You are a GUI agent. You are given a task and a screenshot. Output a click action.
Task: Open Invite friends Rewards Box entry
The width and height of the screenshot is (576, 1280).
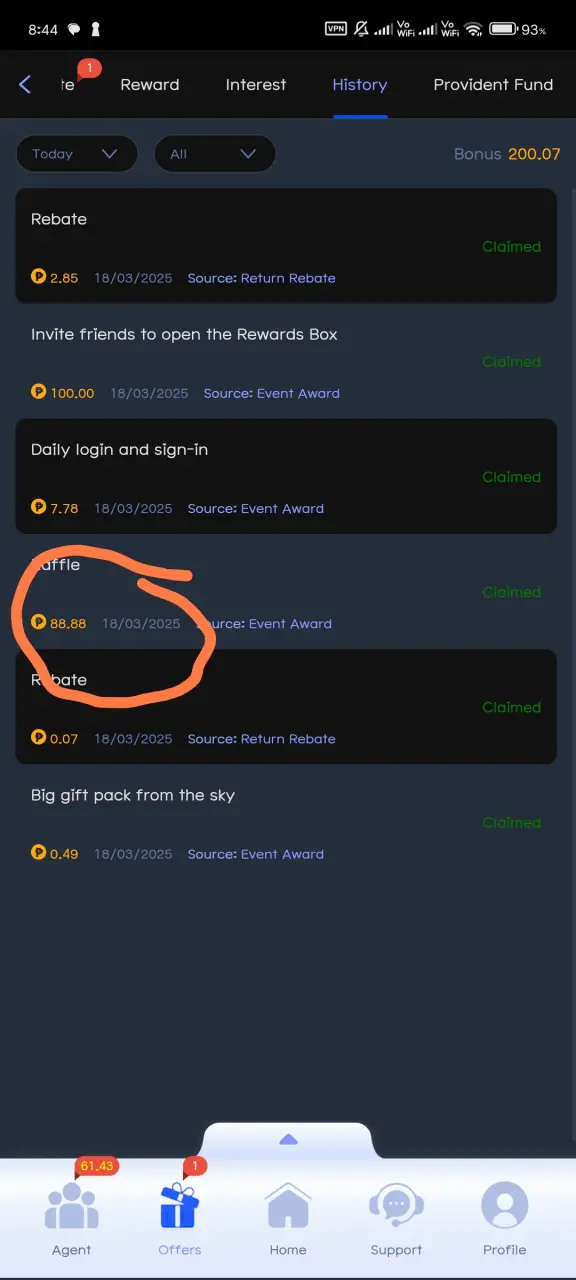286,361
